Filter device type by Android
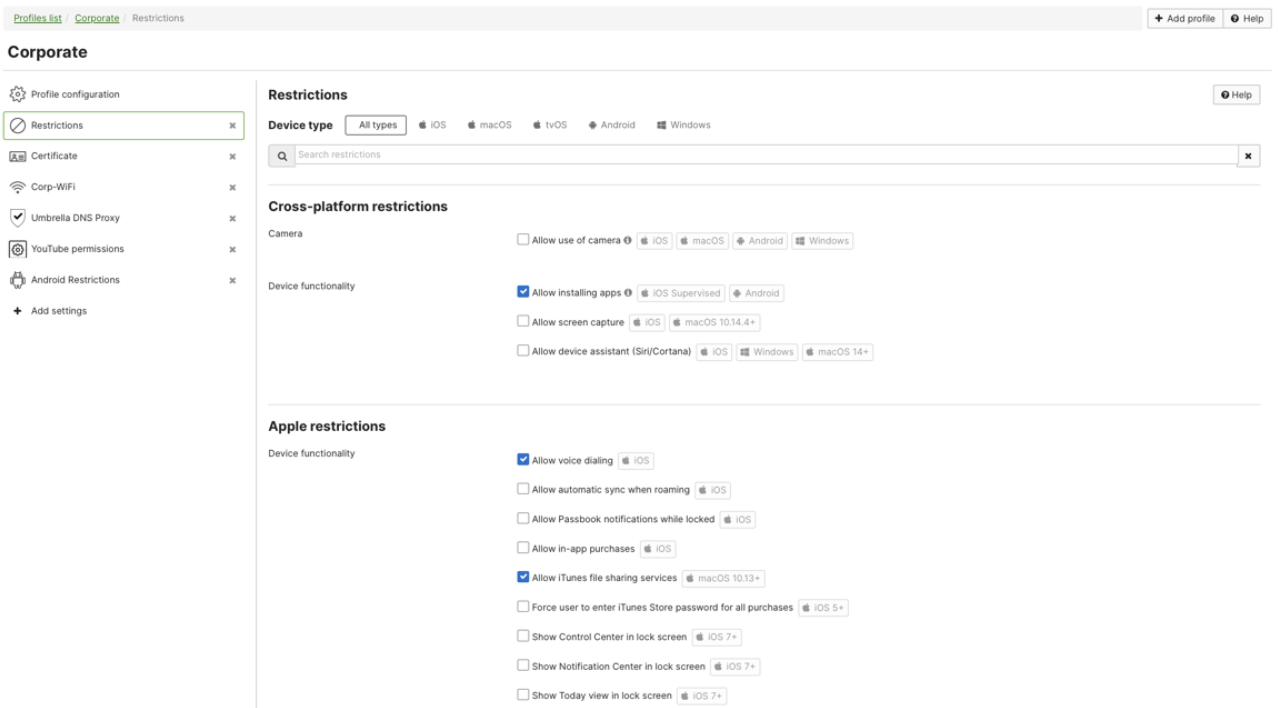This screenshot has height=708, width=1278. tap(611, 125)
